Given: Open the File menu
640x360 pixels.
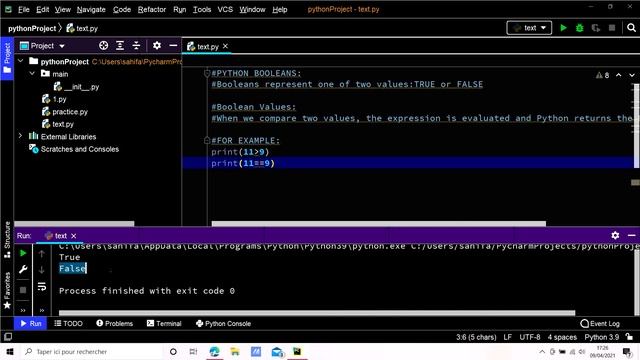Looking at the screenshot, I should tap(24, 9).
